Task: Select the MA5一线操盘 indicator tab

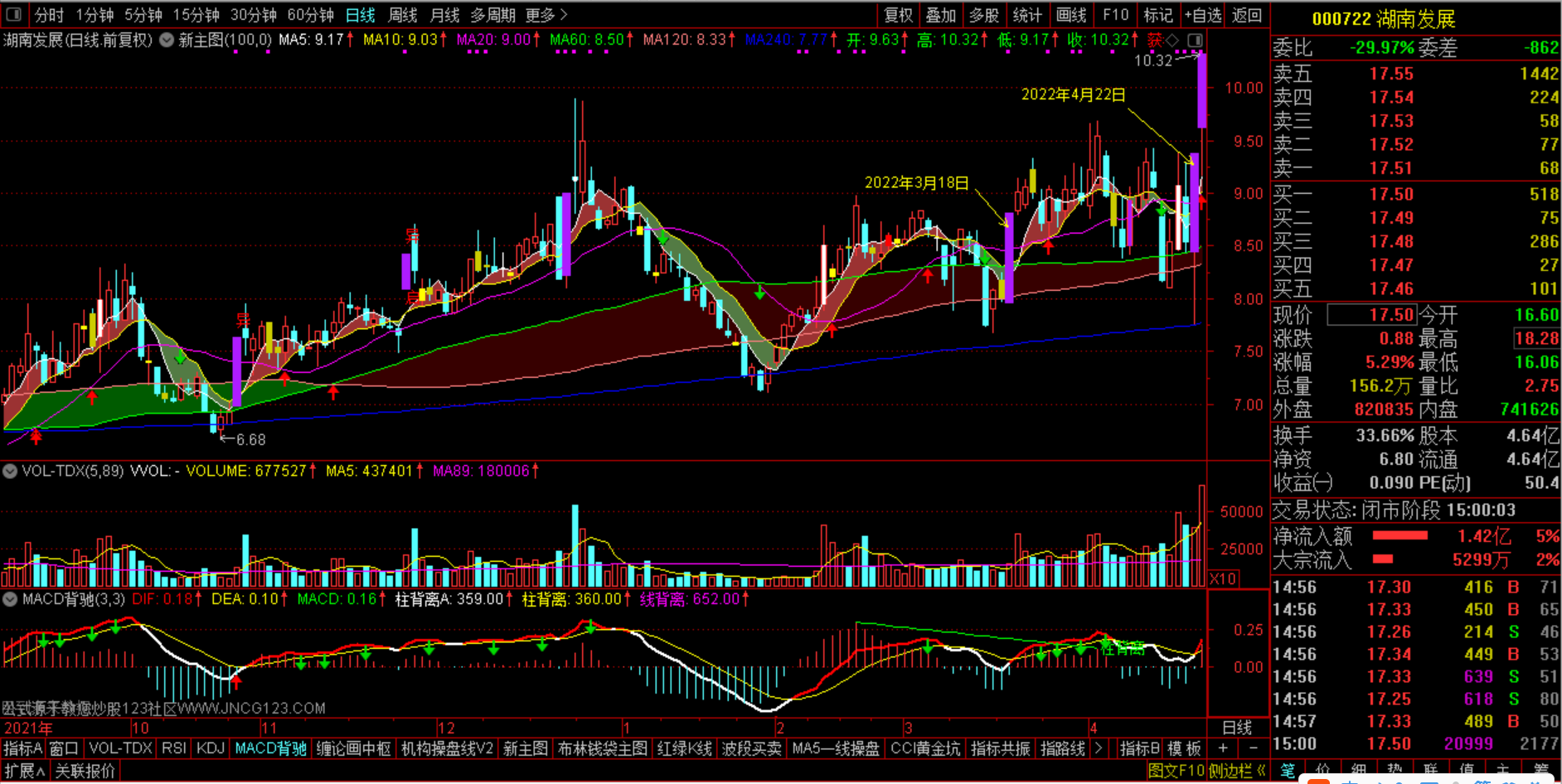Action: pos(836,748)
